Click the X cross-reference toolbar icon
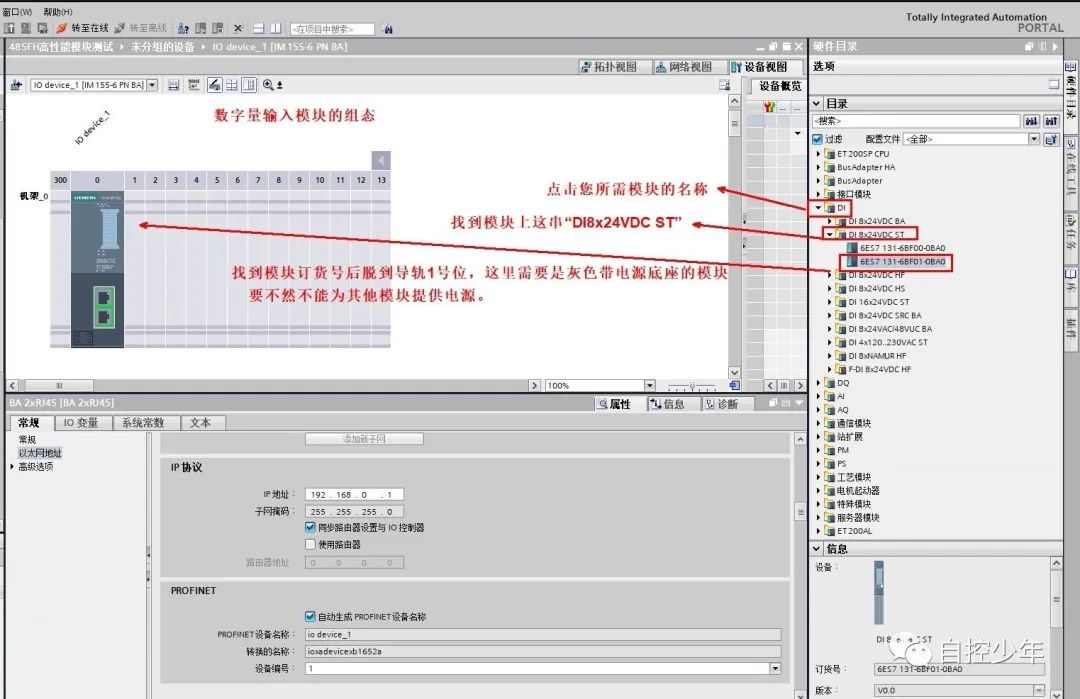 pyautogui.click(x=238, y=28)
